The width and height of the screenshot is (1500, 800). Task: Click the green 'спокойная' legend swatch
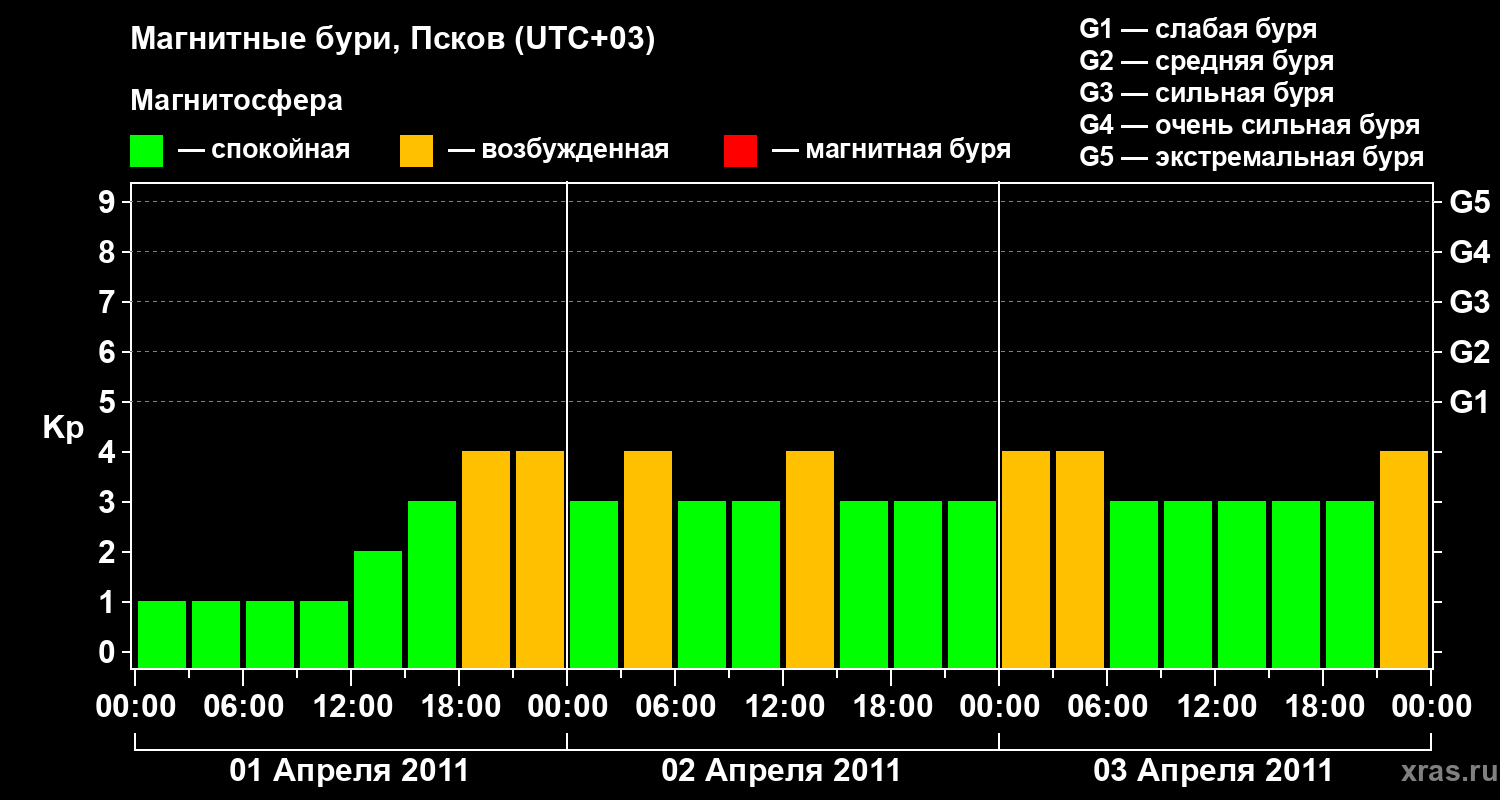[147, 151]
